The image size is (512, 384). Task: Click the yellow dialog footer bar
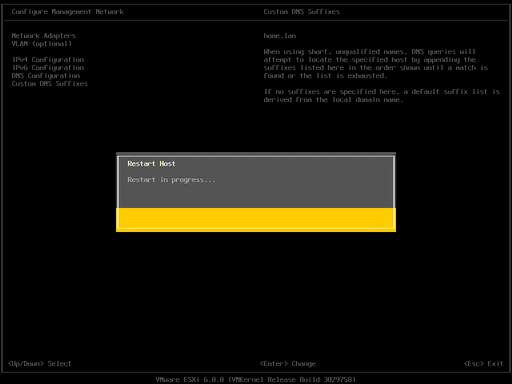click(x=256, y=219)
